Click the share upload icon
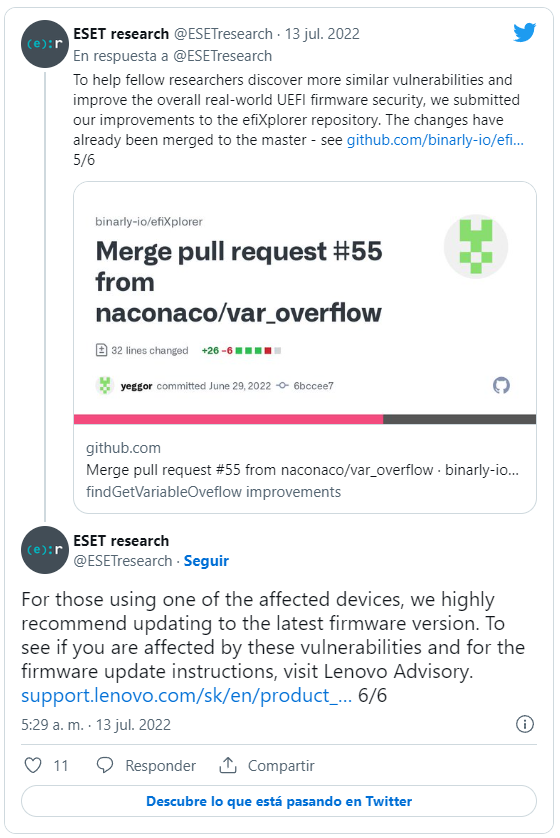The image size is (560, 838). pos(228,765)
